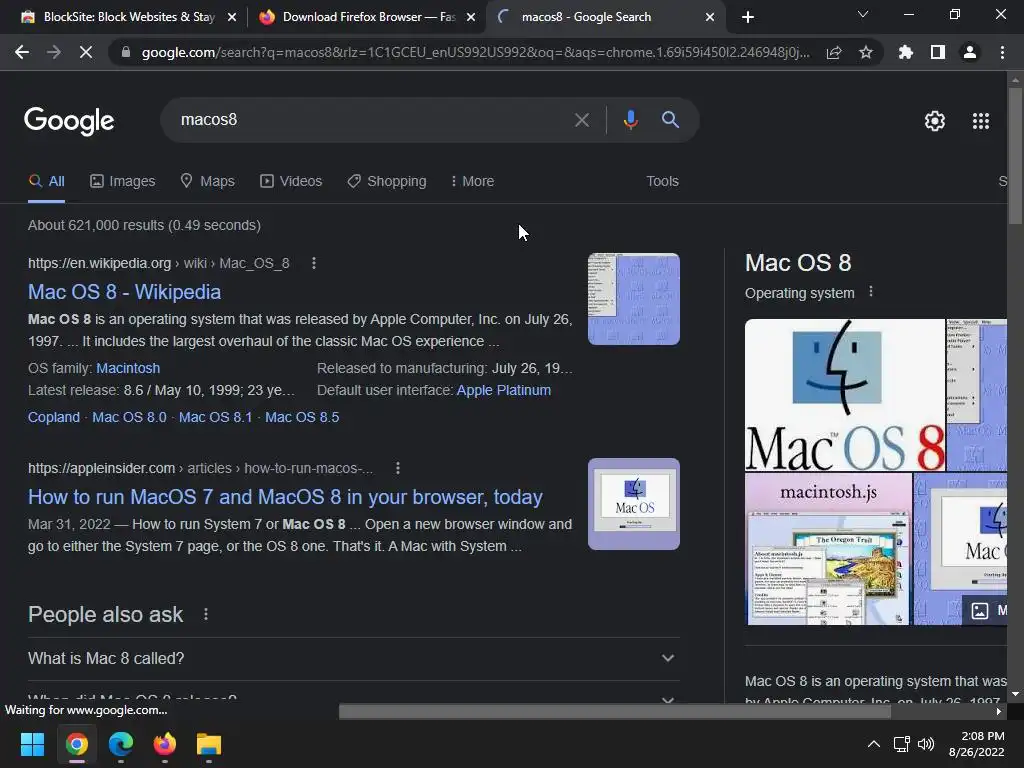Open the macintosh.js panel image
The width and height of the screenshot is (1024, 768).
click(828, 549)
